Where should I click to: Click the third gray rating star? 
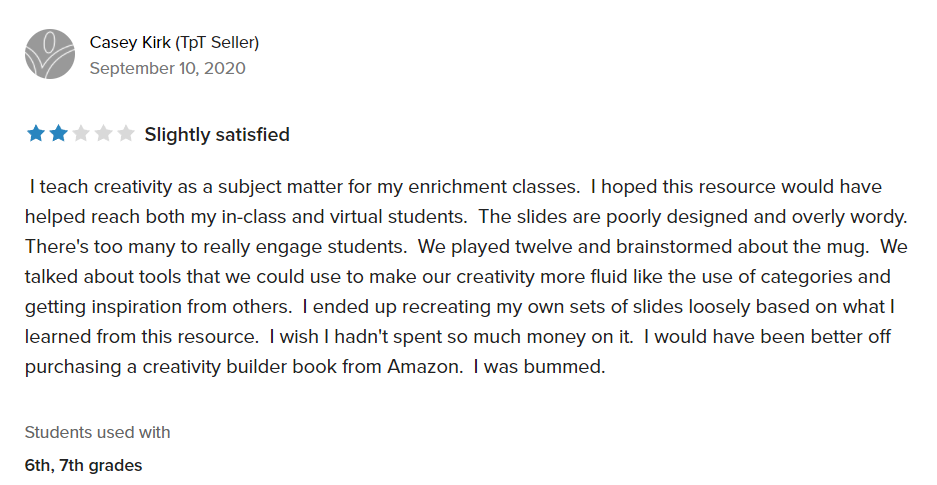coord(81,134)
